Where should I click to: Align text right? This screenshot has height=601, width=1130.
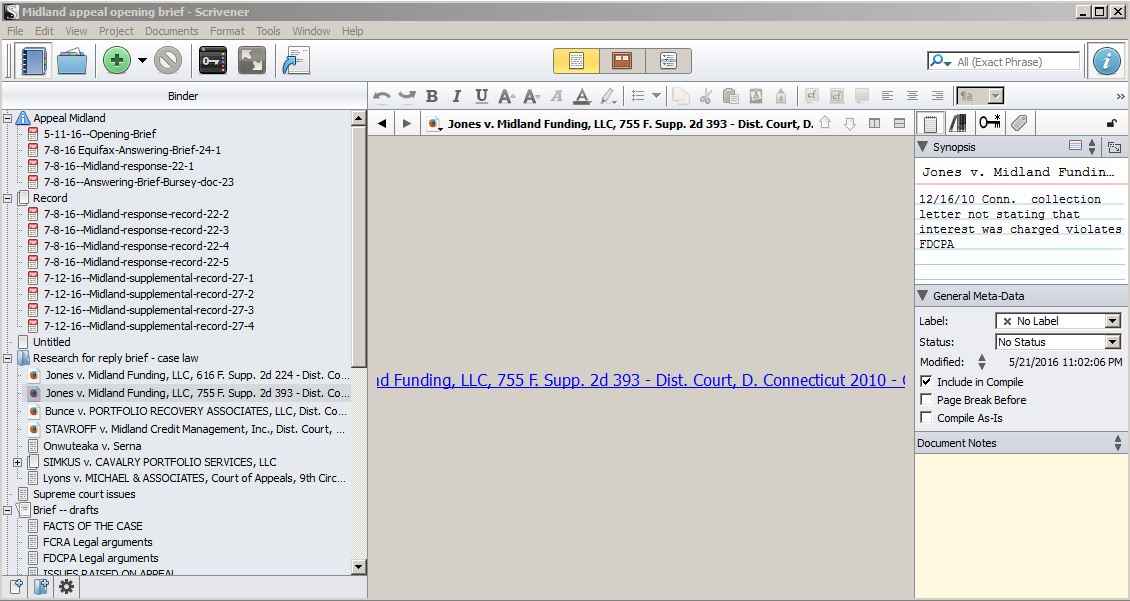937,96
